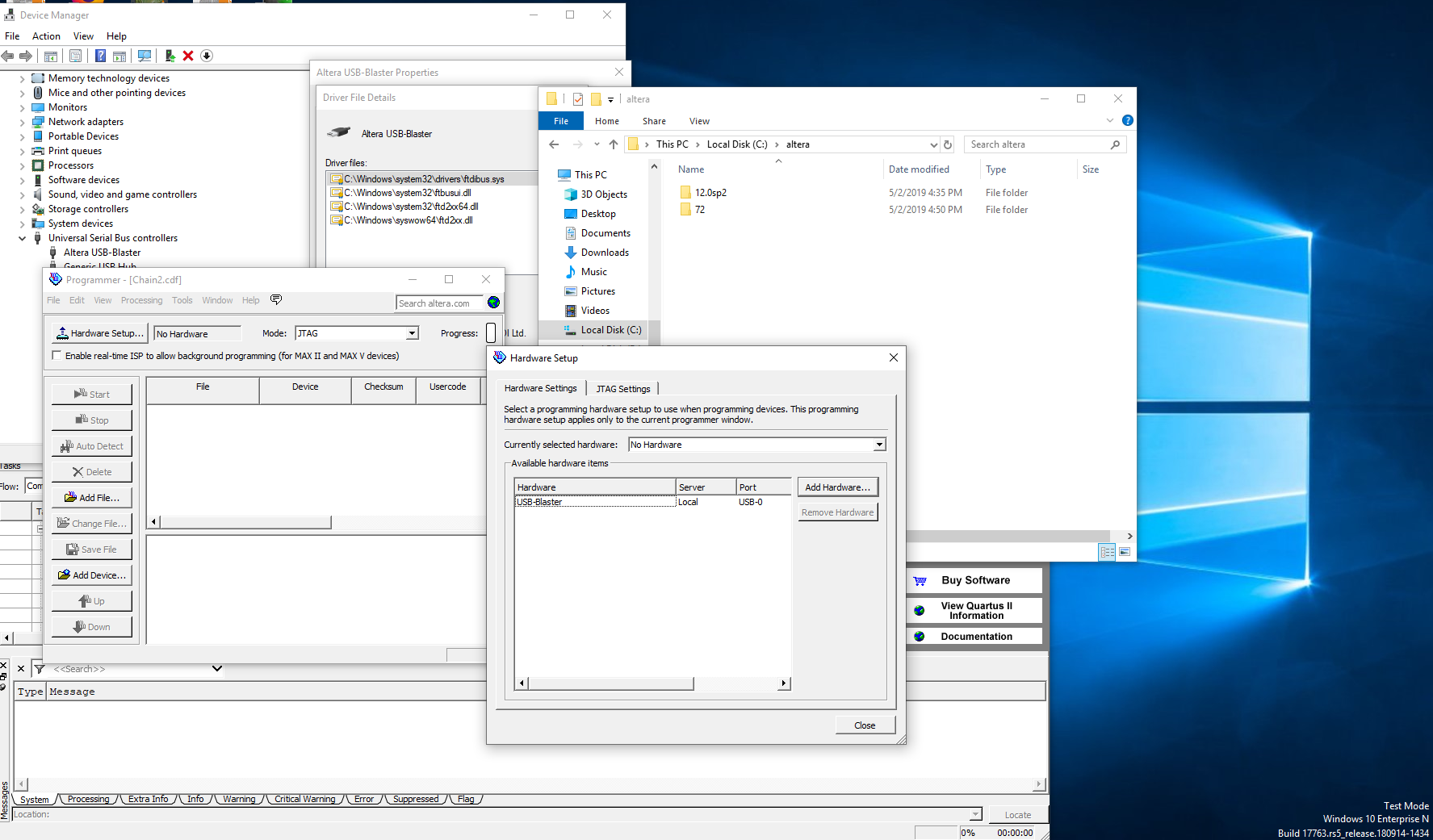Click the Down button in Programmer
Screen dimensions: 1433x840
tap(91, 627)
